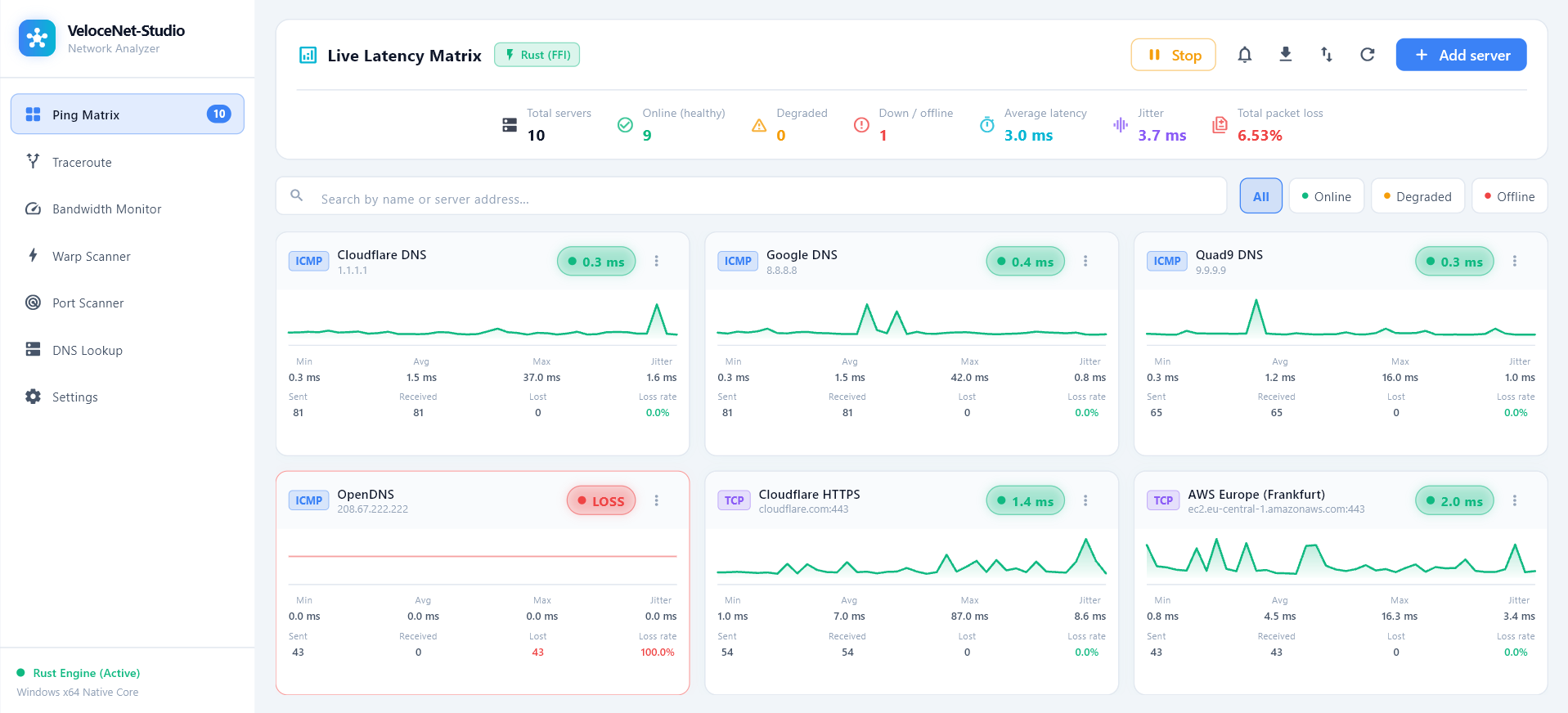Click the Rust (FFI) badge
Image resolution: width=1568 pixels, height=713 pixels.
point(537,55)
